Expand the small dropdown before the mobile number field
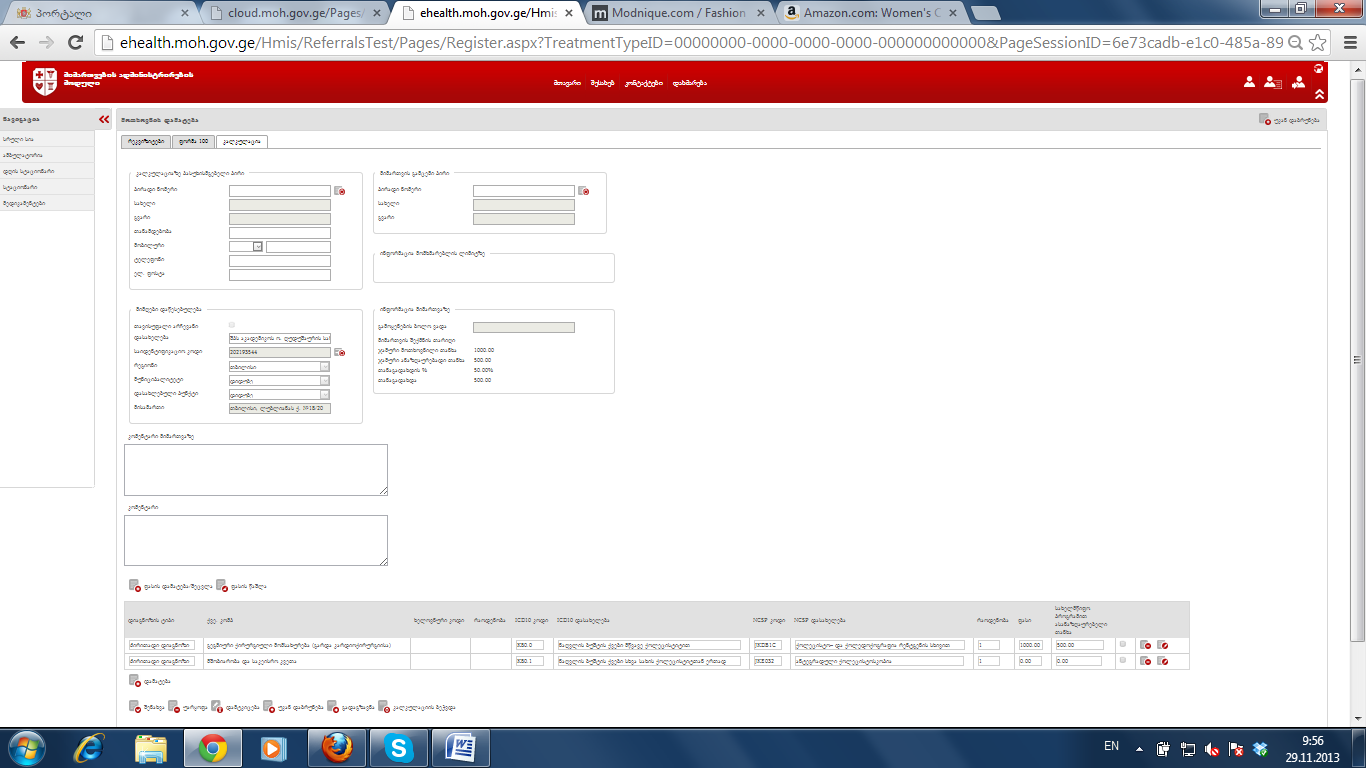Viewport: 1366px width, 768px height. click(257, 246)
